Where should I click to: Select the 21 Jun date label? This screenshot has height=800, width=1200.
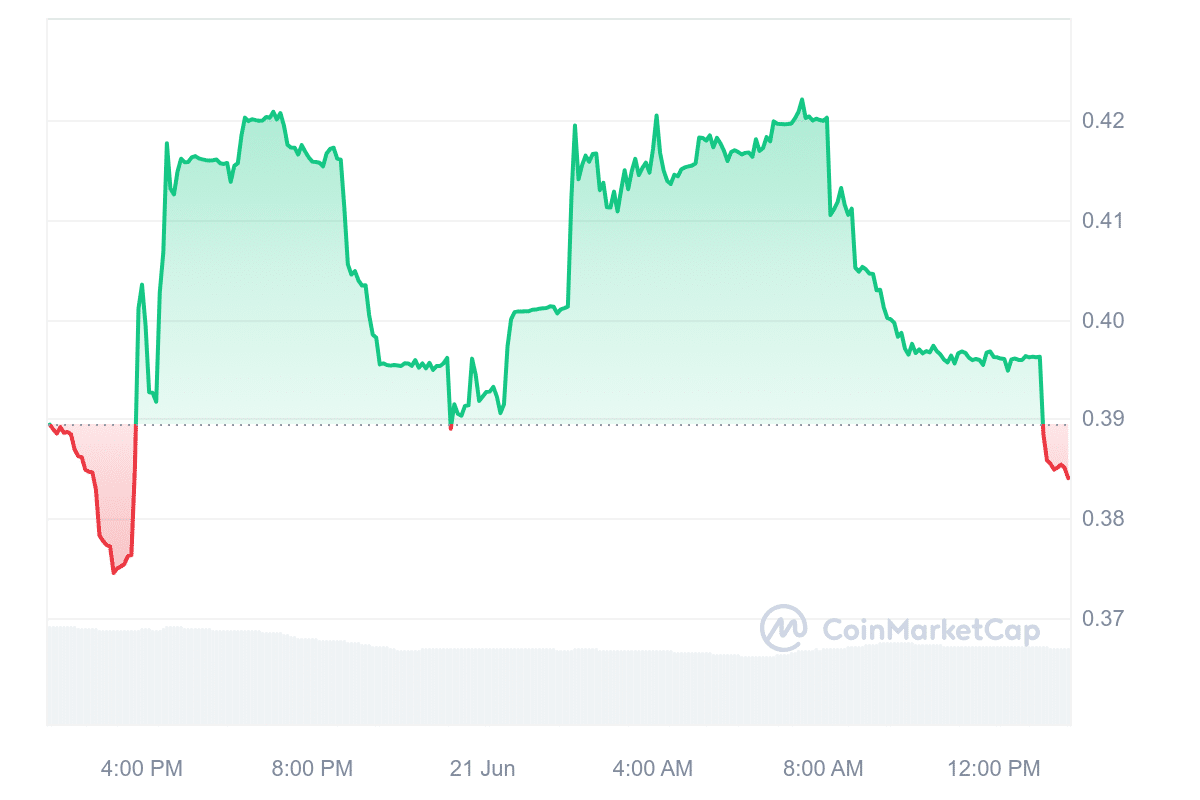coord(482,768)
